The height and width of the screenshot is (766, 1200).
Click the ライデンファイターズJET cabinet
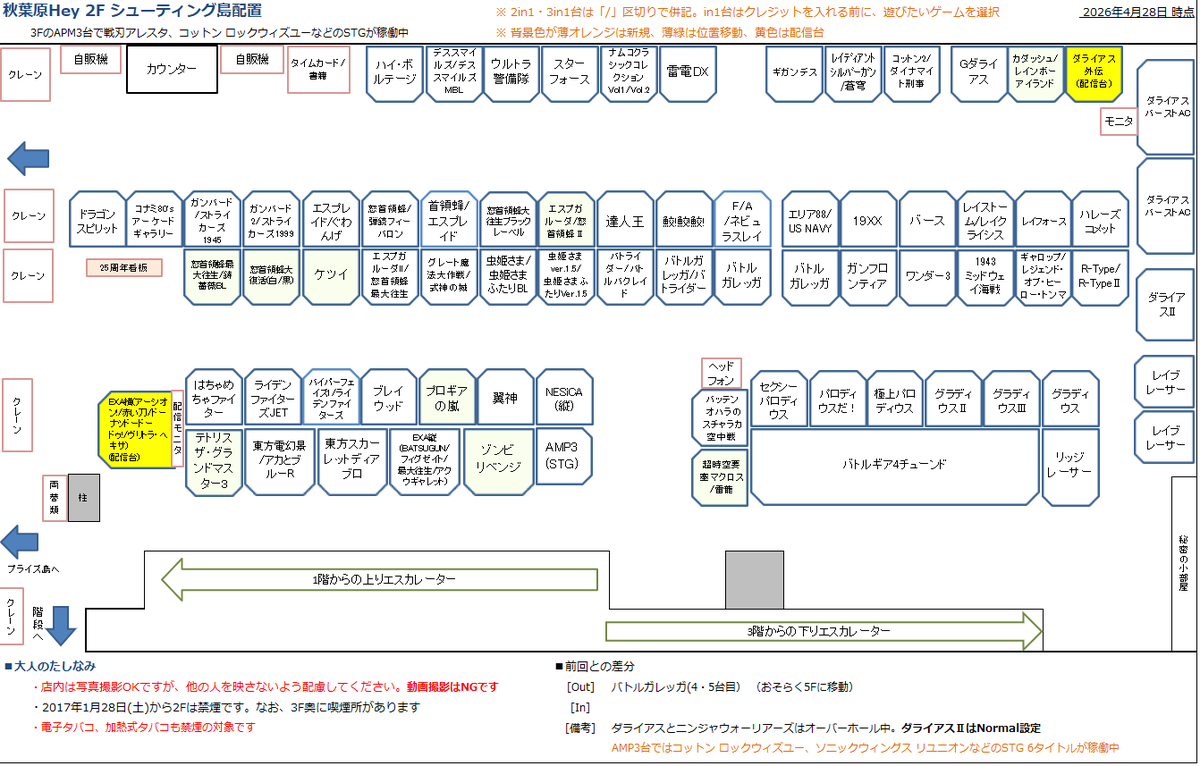[273, 399]
